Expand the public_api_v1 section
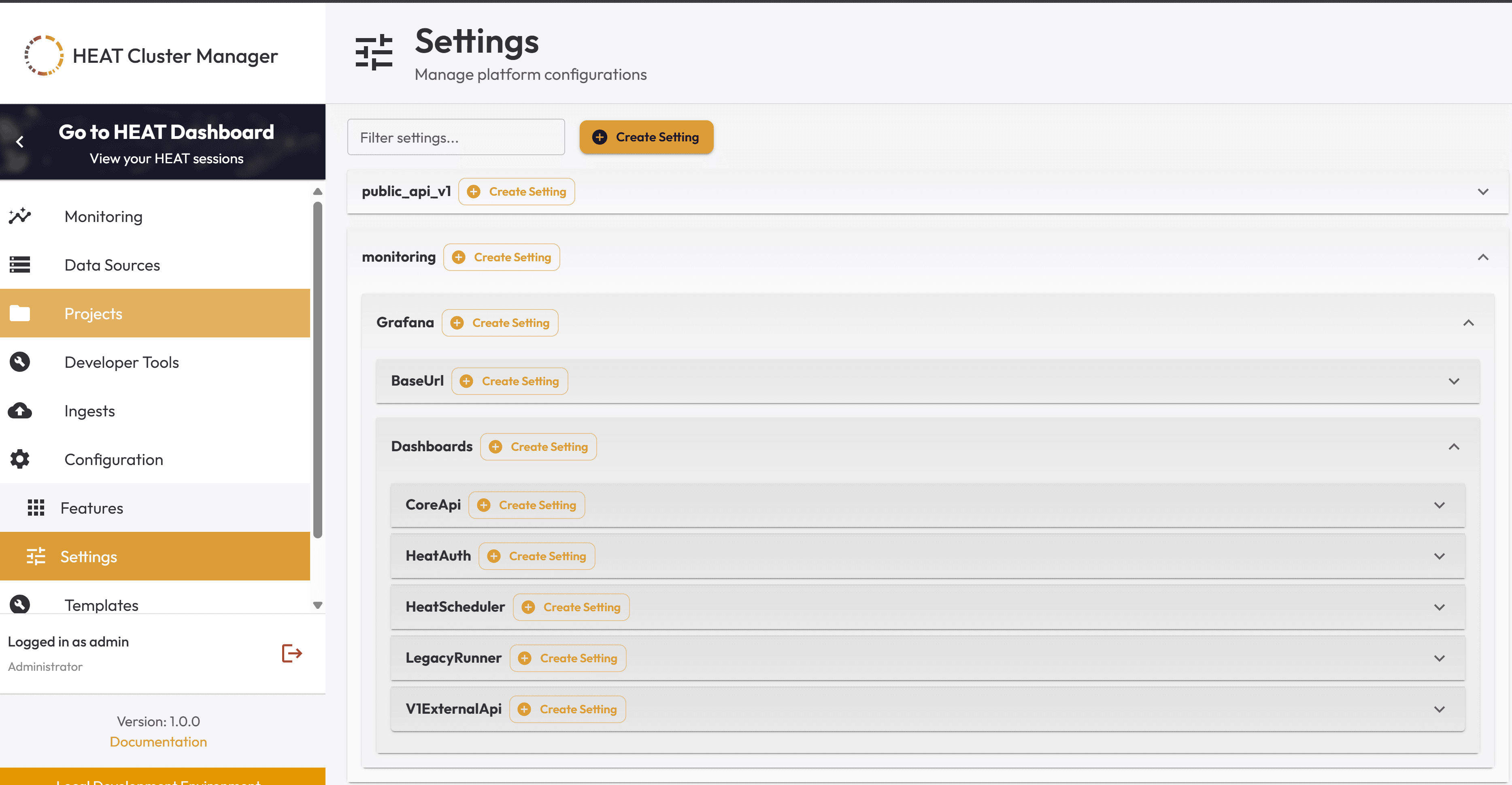This screenshot has height=785, width=1512. (x=1484, y=192)
